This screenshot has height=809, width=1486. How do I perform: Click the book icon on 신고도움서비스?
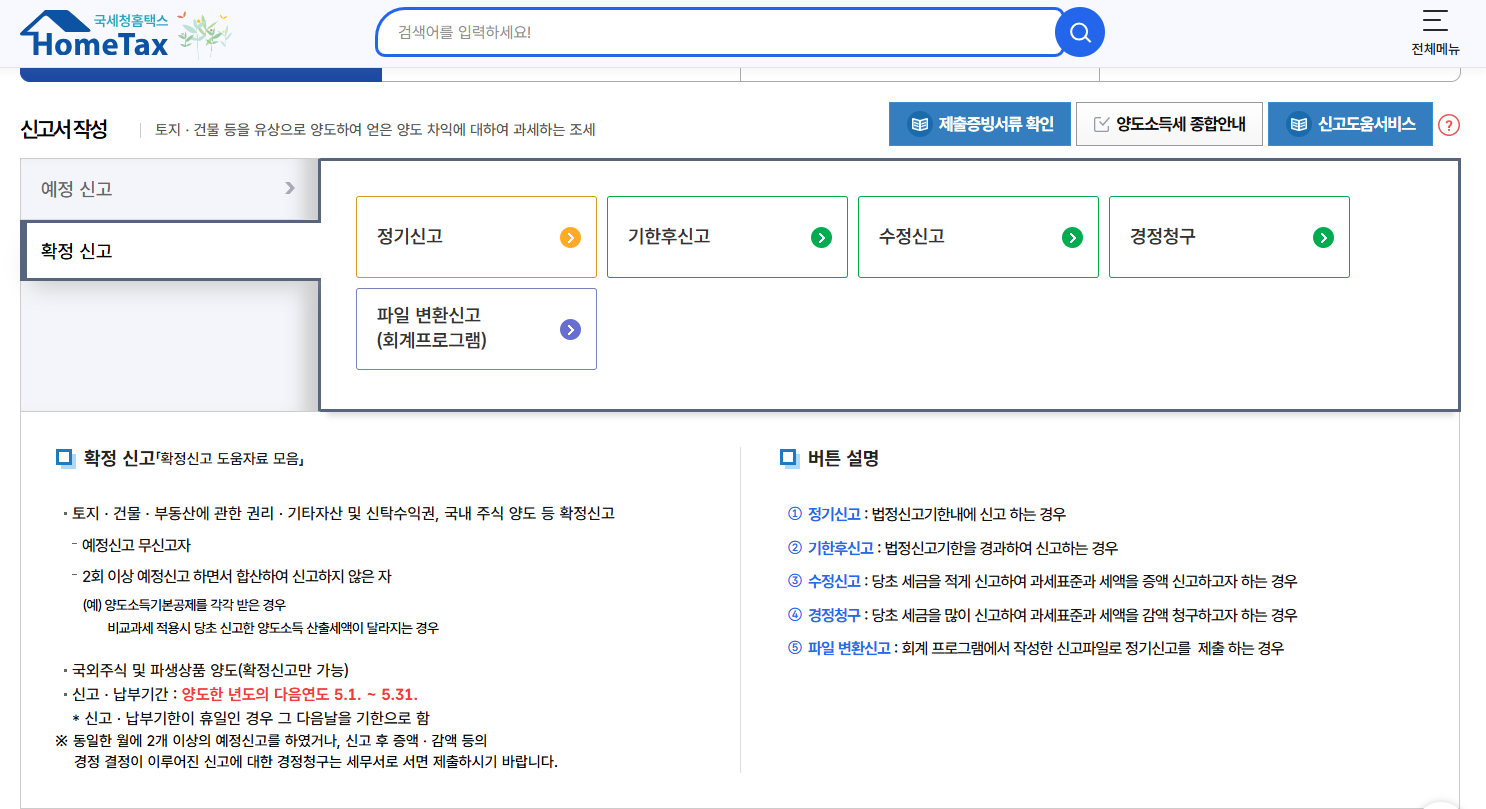[1300, 123]
